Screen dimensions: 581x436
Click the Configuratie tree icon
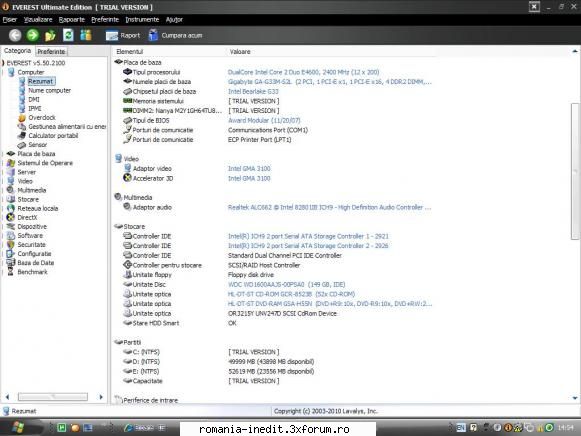coord(11,254)
